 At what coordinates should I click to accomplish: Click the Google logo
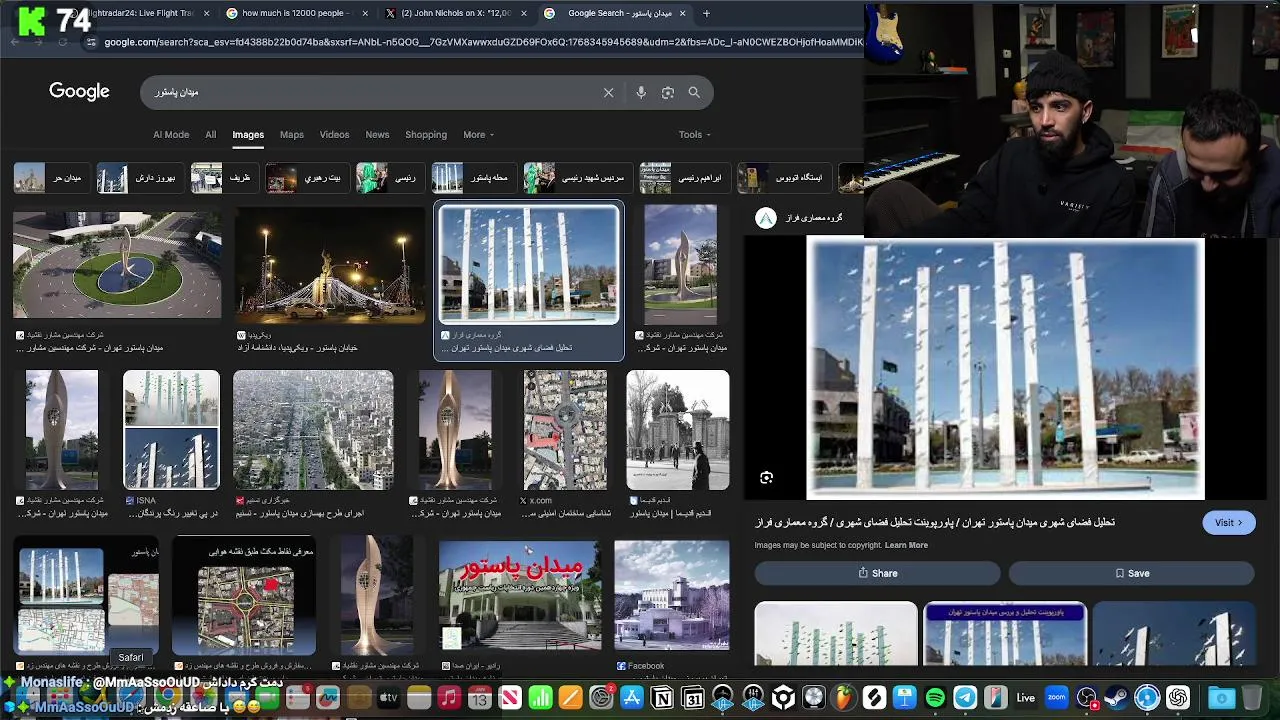(x=79, y=92)
